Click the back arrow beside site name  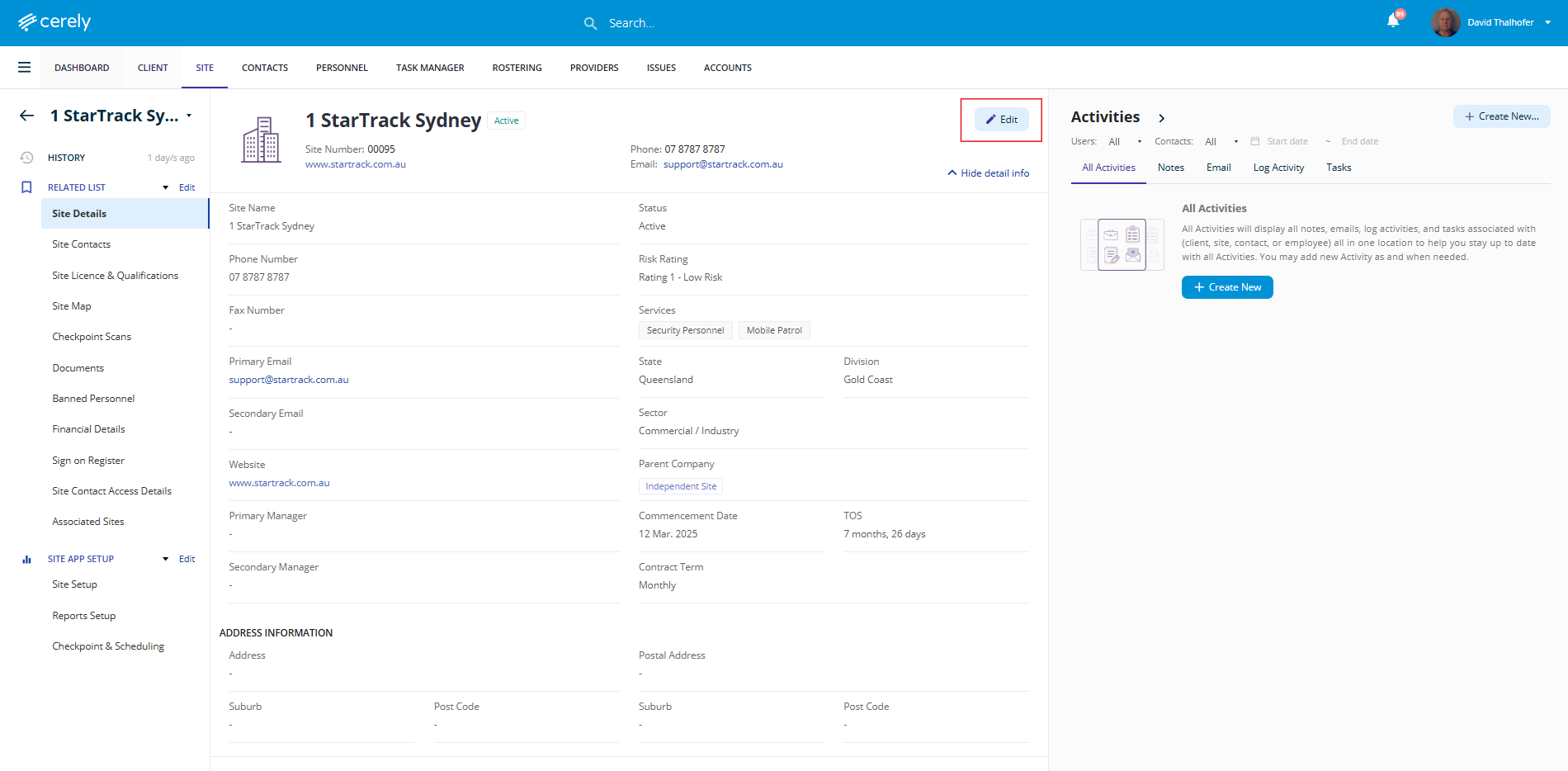(x=27, y=116)
